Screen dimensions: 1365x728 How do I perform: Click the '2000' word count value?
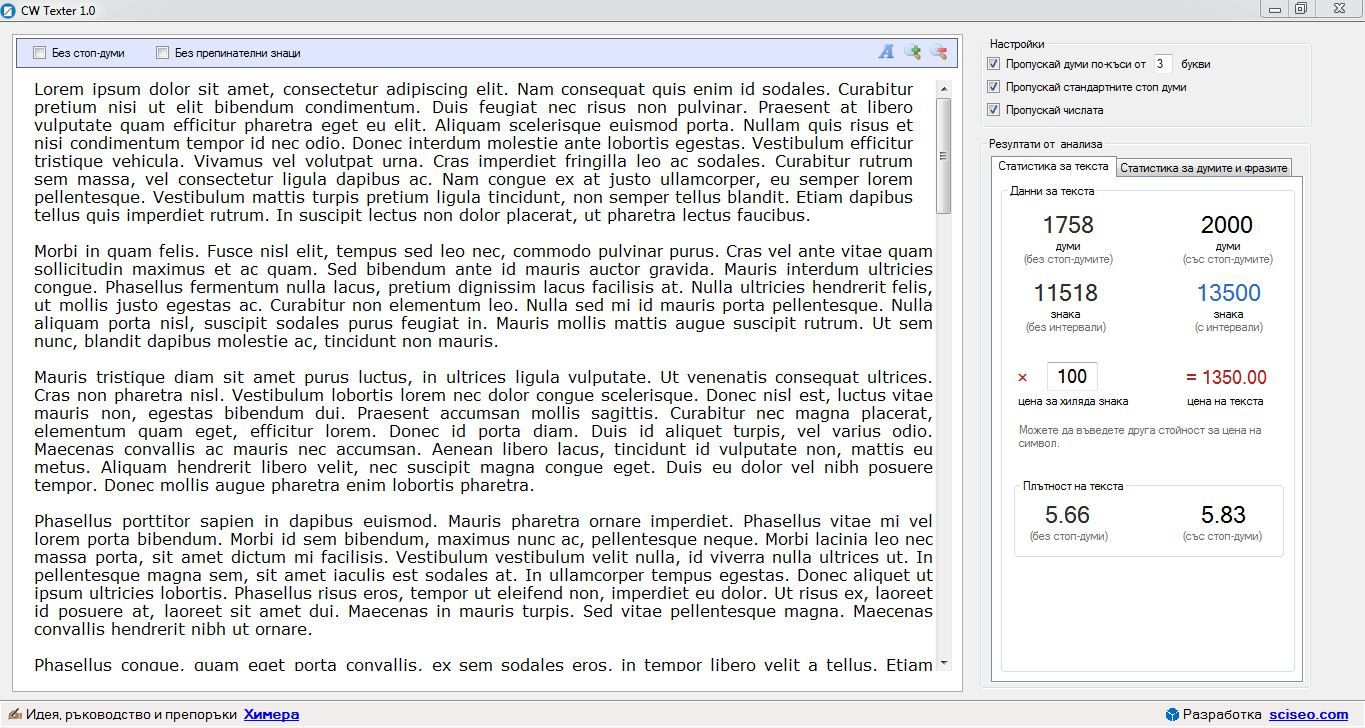(1227, 225)
